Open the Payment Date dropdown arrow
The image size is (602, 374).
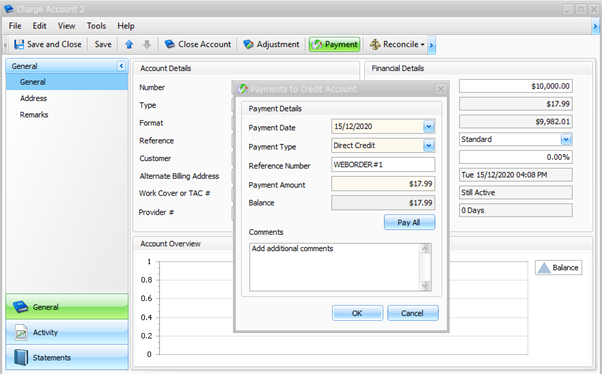pyautogui.click(x=428, y=126)
